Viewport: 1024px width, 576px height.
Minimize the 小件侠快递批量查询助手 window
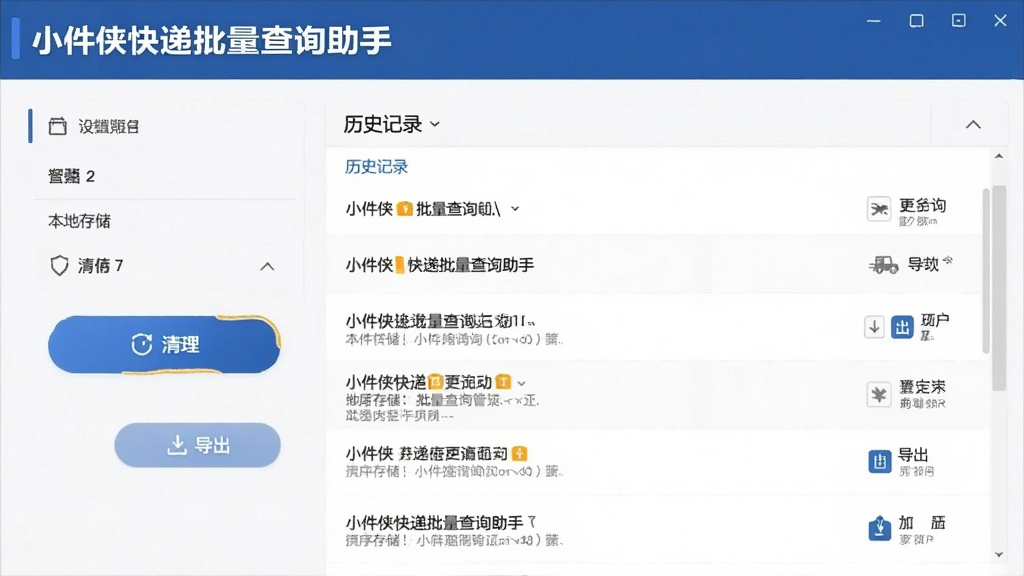pyautogui.click(x=874, y=21)
